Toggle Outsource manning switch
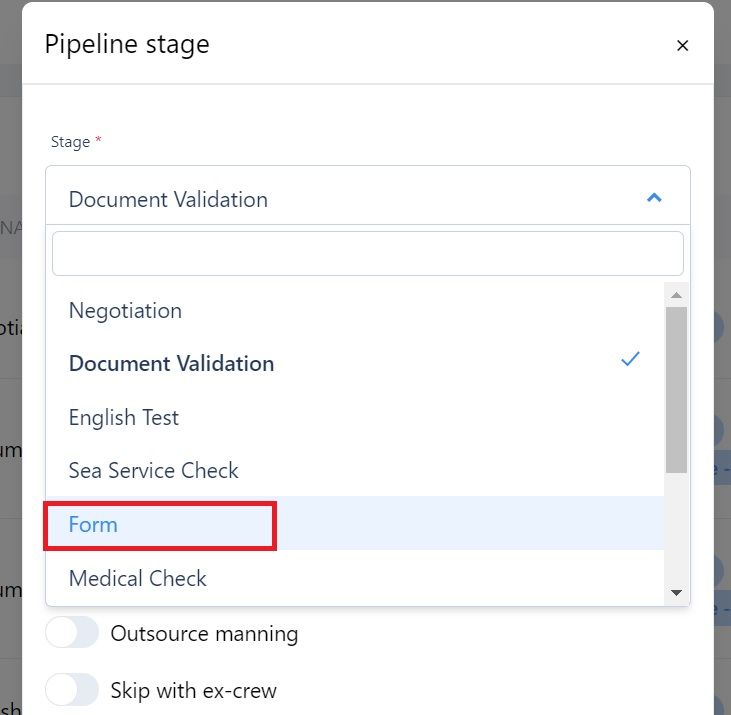 pyautogui.click(x=72, y=633)
